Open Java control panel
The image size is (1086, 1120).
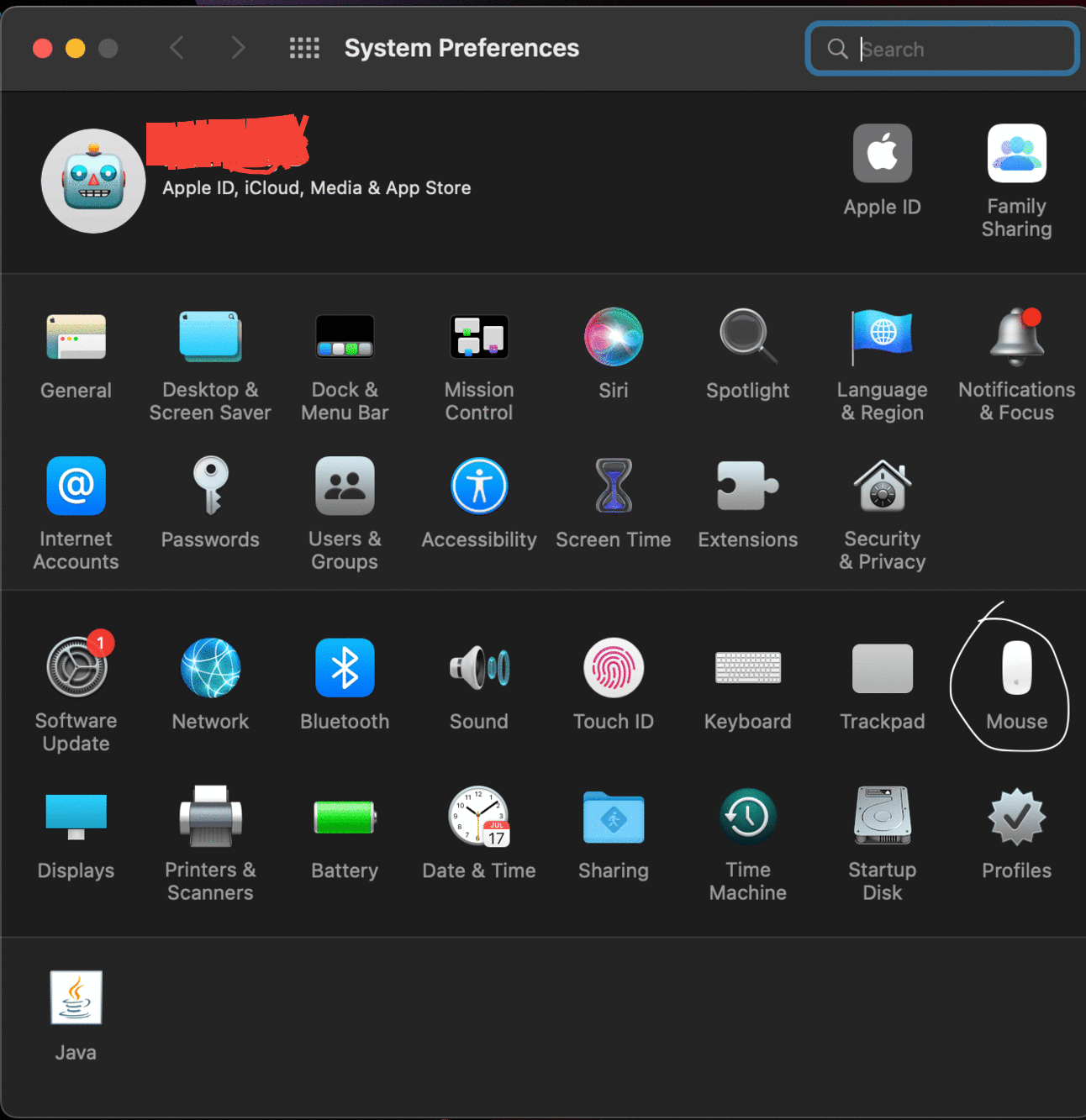76,997
